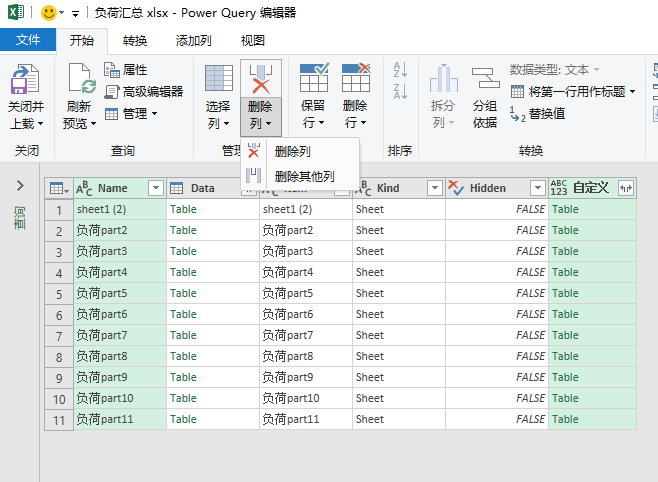
Task: Click the 分组依据 icon
Action: [x=486, y=78]
